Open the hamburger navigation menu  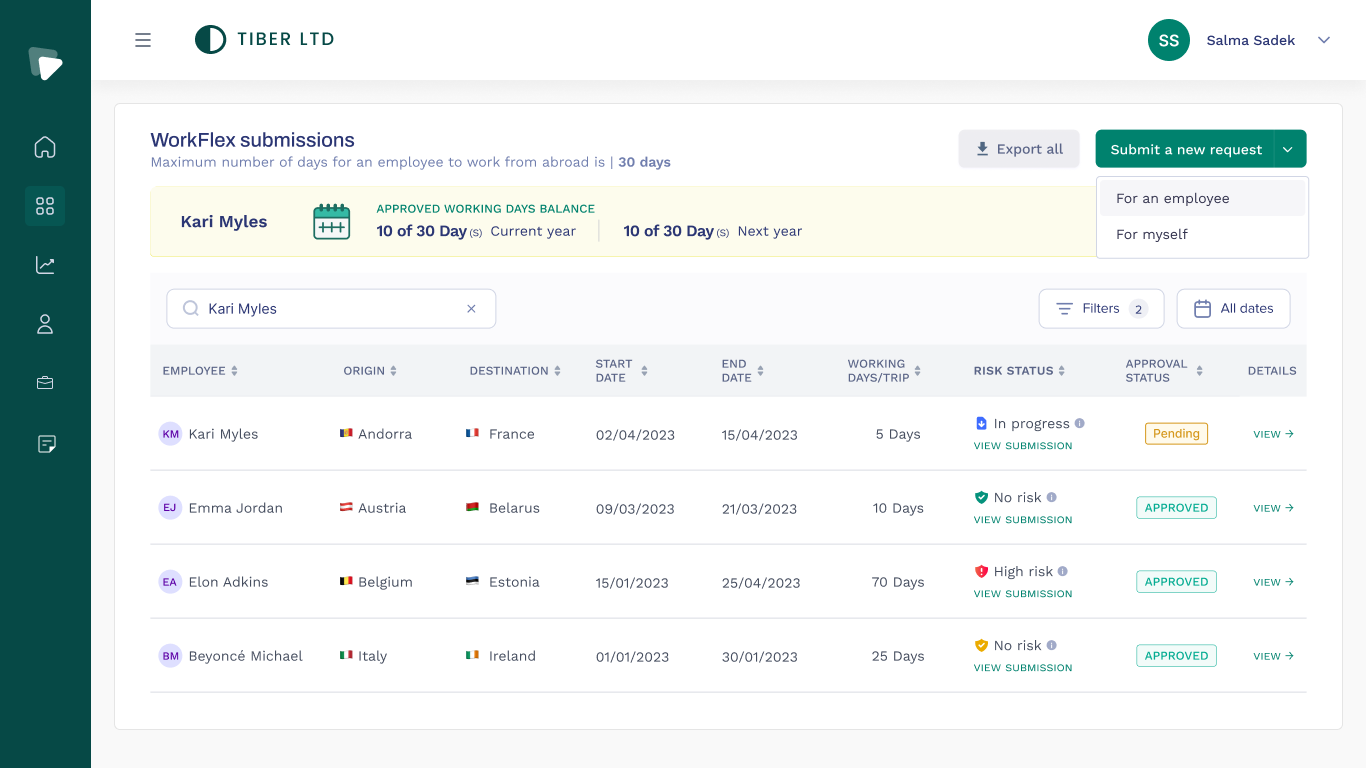pos(143,40)
